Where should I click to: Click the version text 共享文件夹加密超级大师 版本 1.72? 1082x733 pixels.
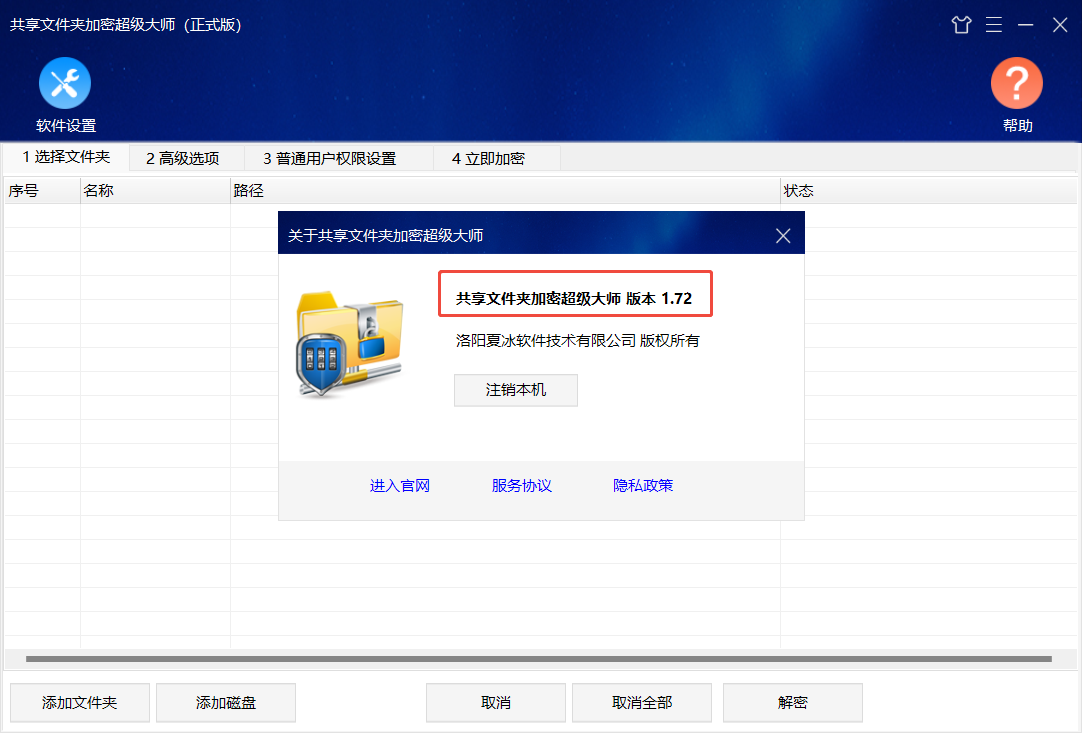(573, 299)
